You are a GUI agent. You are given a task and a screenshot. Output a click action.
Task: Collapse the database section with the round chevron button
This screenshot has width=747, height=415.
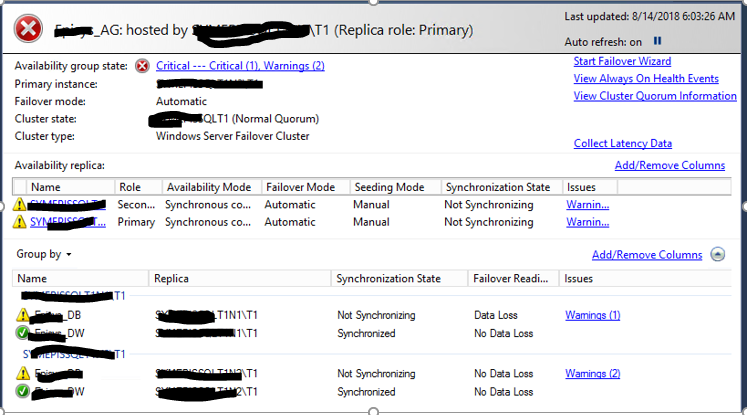coord(717,255)
